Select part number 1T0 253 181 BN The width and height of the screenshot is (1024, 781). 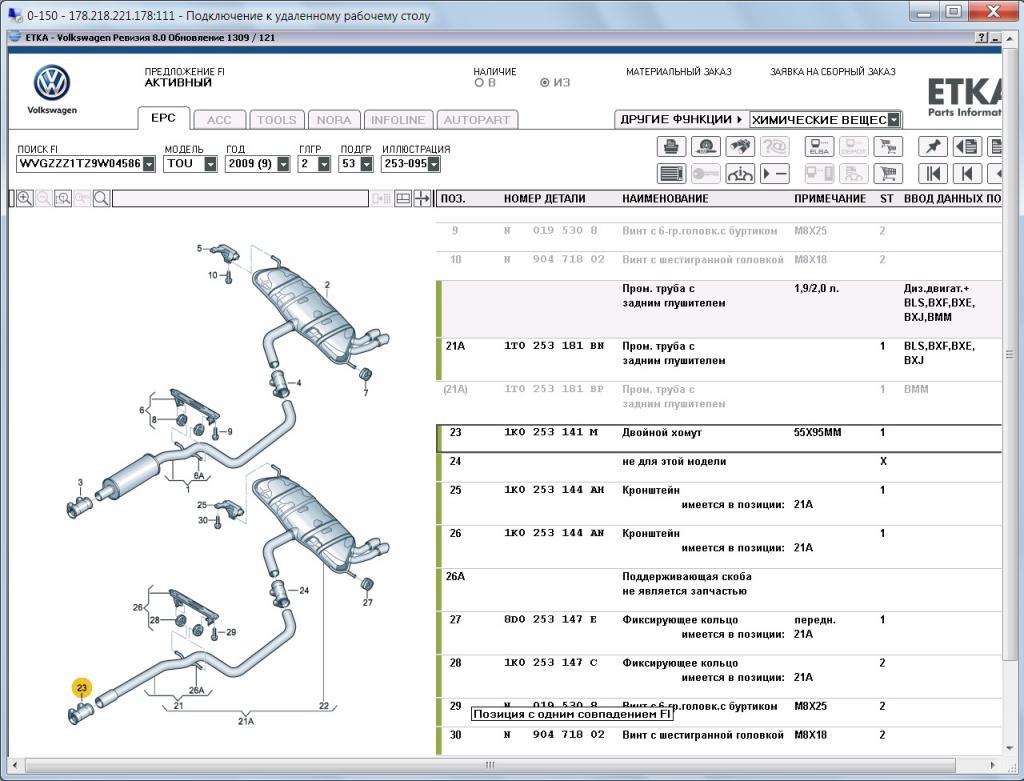[554, 346]
